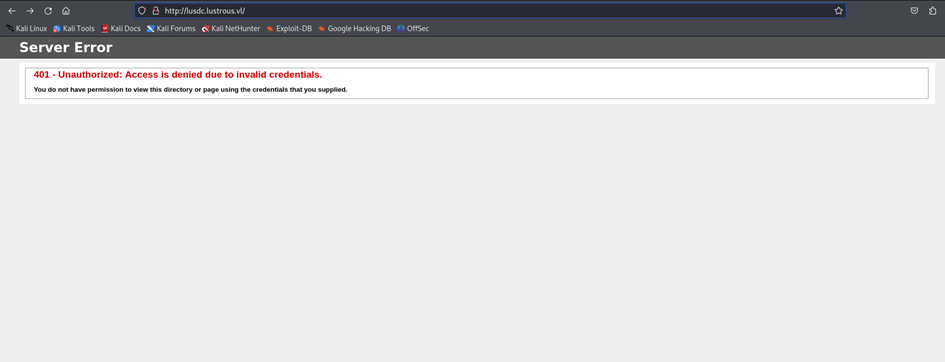Viewport: 945px width, 362px height.
Task: Open the Kali Linux bookmark
Action: click(27, 28)
